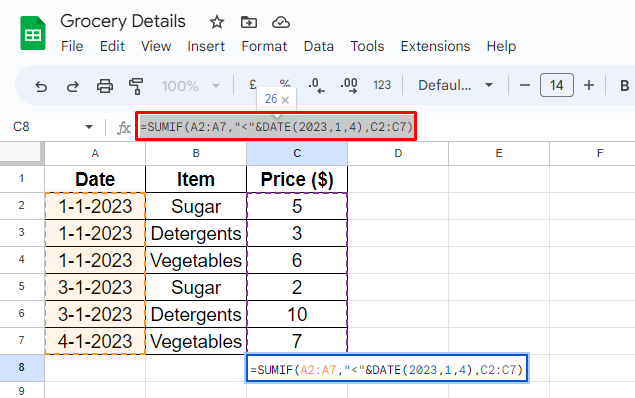Toggle bold formatting button
The width and height of the screenshot is (635, 398).
[x=624, y=85]
